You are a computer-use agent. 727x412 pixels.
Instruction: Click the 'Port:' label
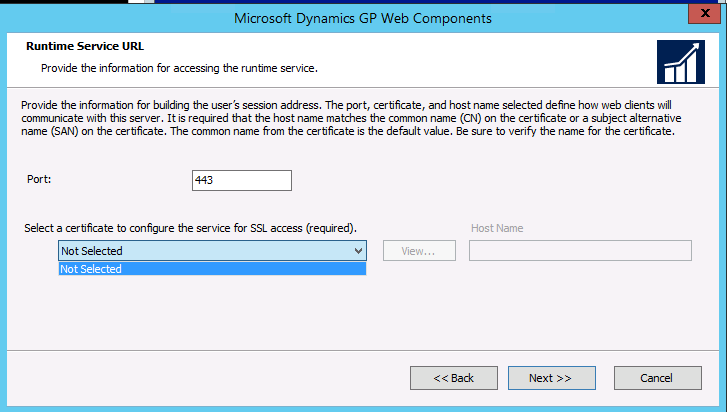[39, 180]
